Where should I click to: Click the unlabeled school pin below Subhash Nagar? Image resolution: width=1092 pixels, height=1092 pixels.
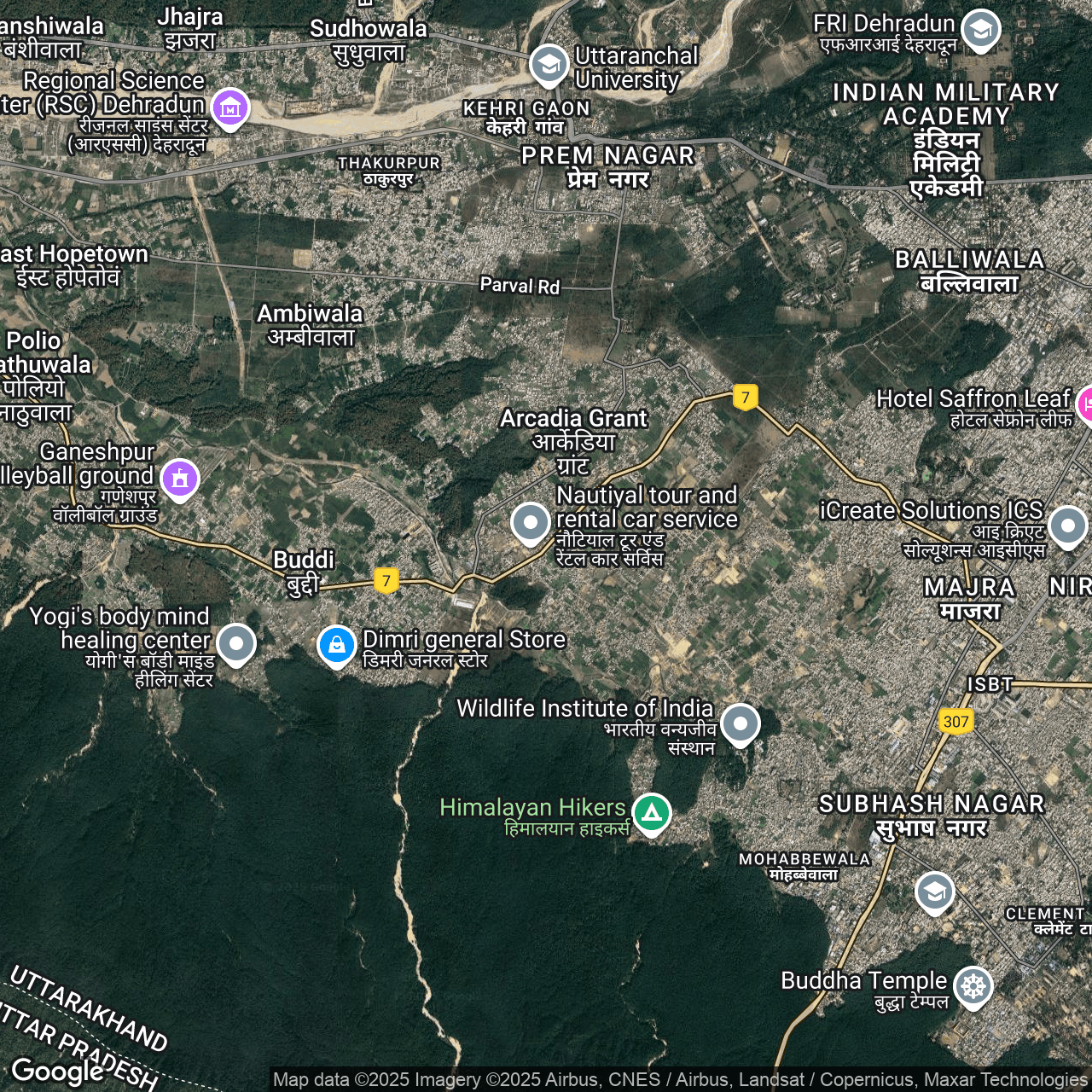(x=934, y=892)
